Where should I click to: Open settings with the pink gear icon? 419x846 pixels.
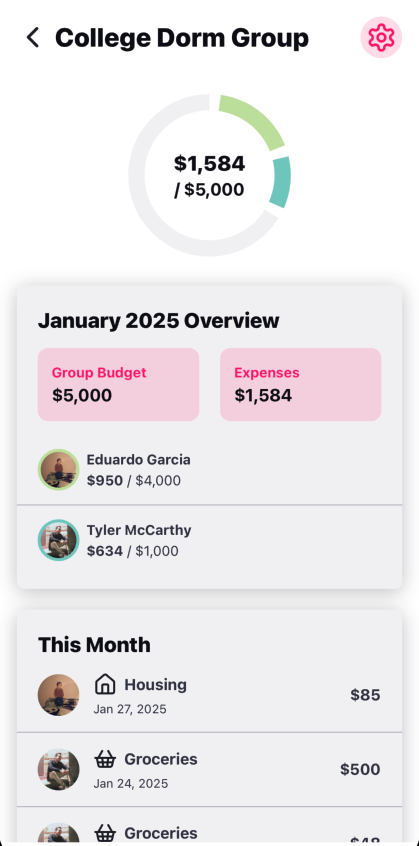381,37
